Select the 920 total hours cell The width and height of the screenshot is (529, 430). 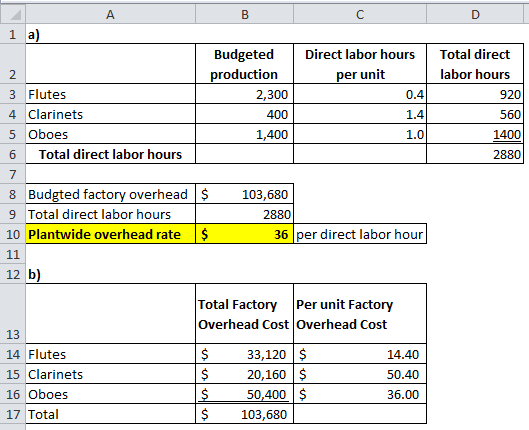coord(475,94)
